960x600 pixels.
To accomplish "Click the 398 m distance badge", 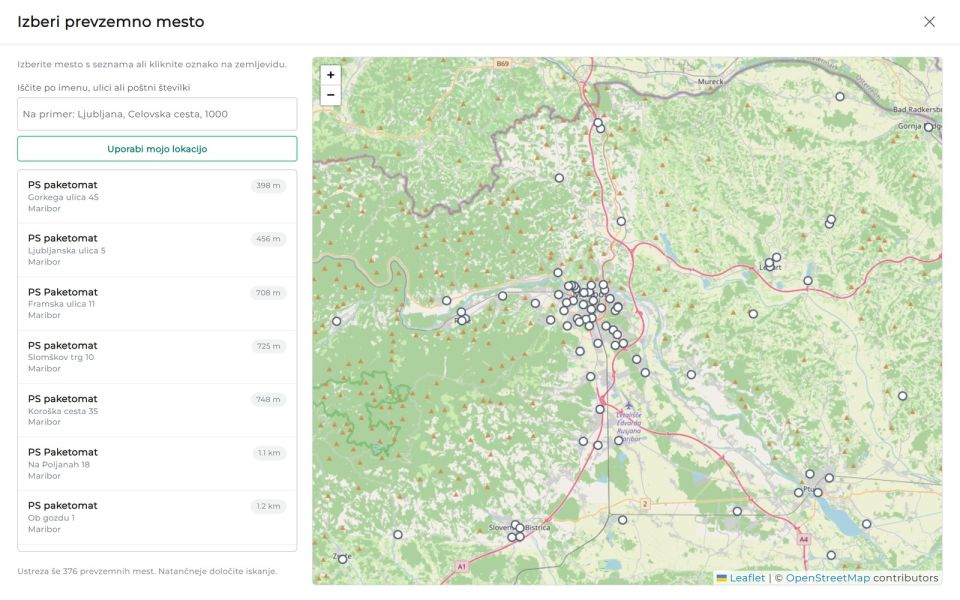I will coord(268,186).
